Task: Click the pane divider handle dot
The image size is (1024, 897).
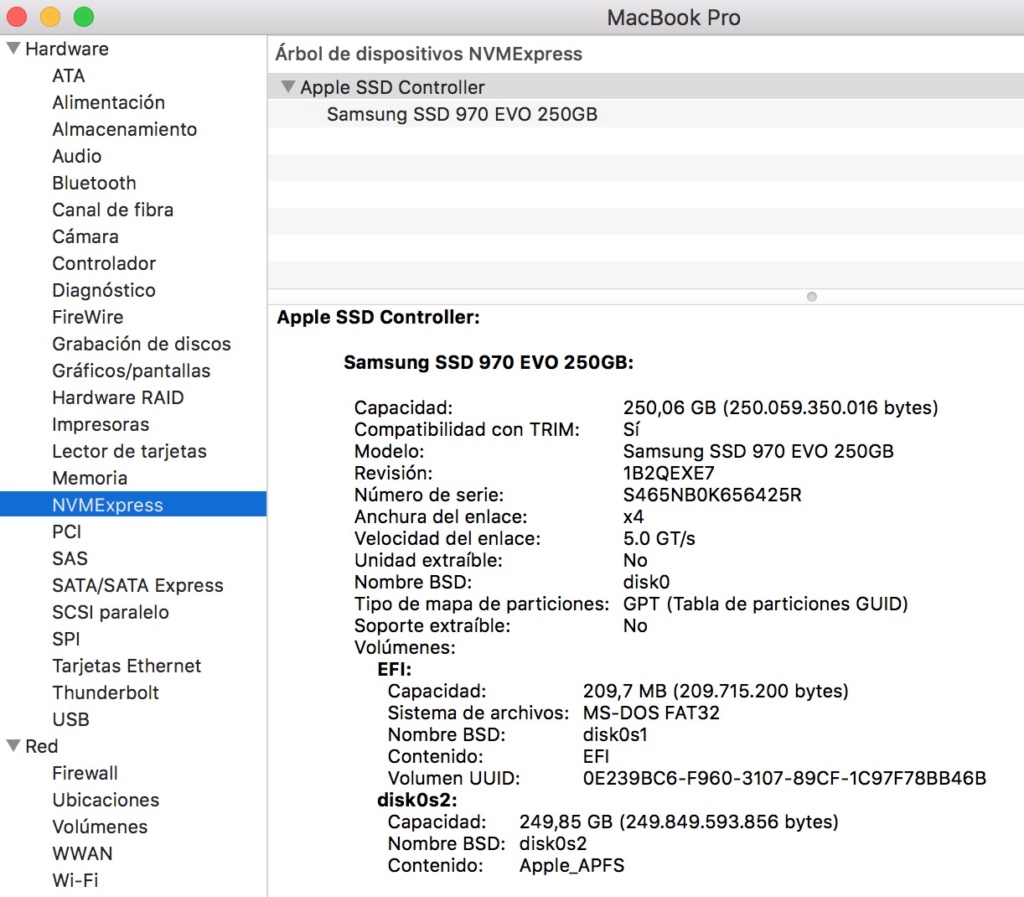Action: click(812, 296)
